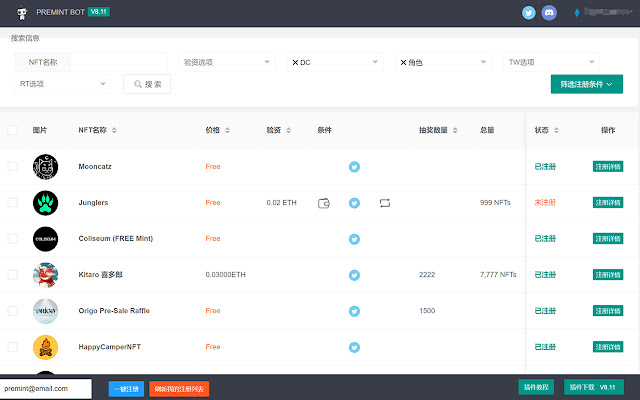
Task: Sort table by 验资 column
Action: [x=288, y=130]
